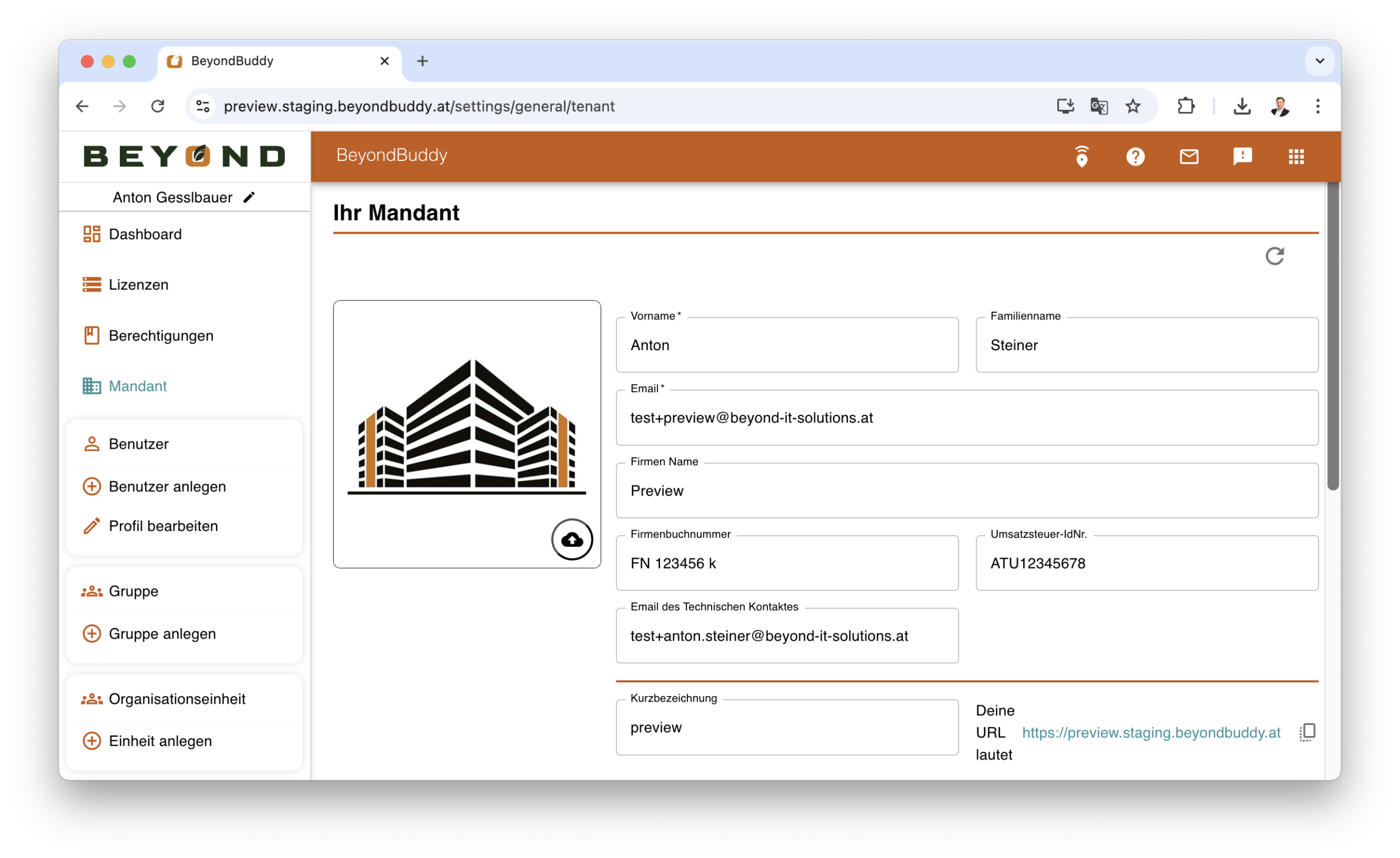Click the cloud upload icon on logo
This screenshot has width=1400, height=858.
[571, 539]
